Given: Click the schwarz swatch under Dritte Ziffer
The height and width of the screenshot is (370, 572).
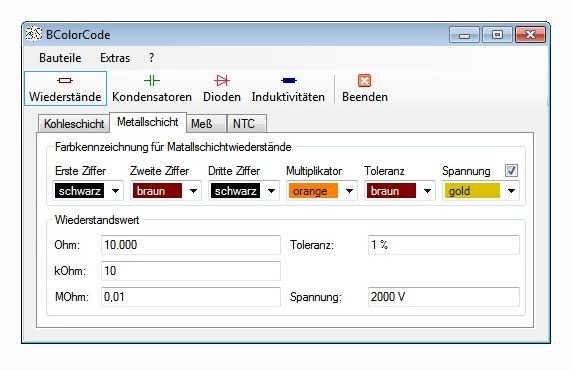Looking at the screenshot, I should (235, 191).
